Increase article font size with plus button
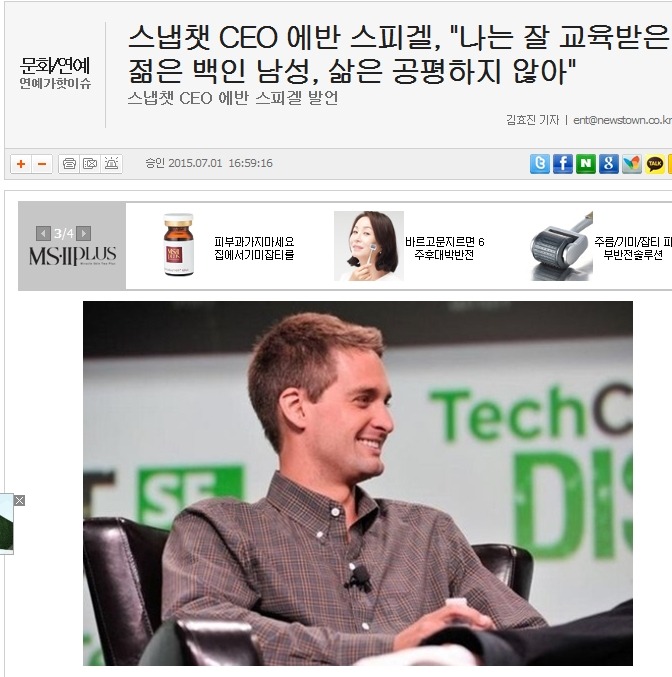The height and width of the screenshot is (677, 672). pyautogui.click(x=21, y=164)
